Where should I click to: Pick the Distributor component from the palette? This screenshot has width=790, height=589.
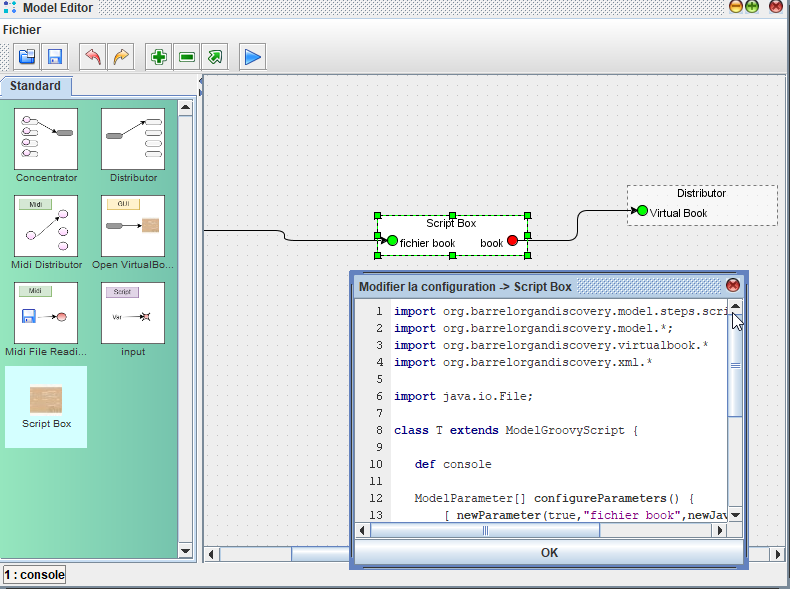pos(133,139)
